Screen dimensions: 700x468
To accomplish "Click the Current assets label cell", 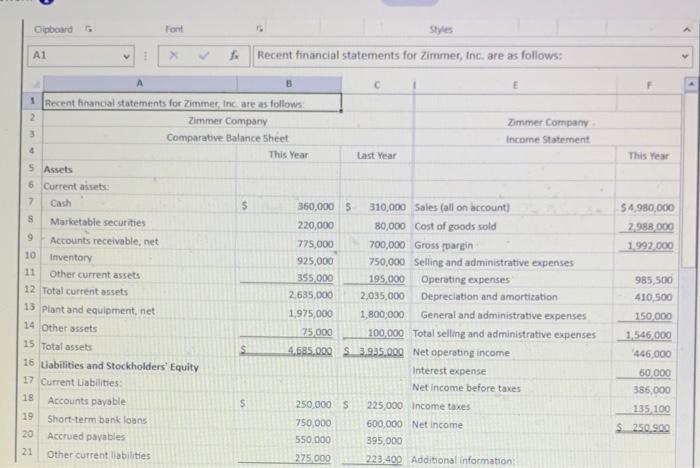I will [76, 187].
